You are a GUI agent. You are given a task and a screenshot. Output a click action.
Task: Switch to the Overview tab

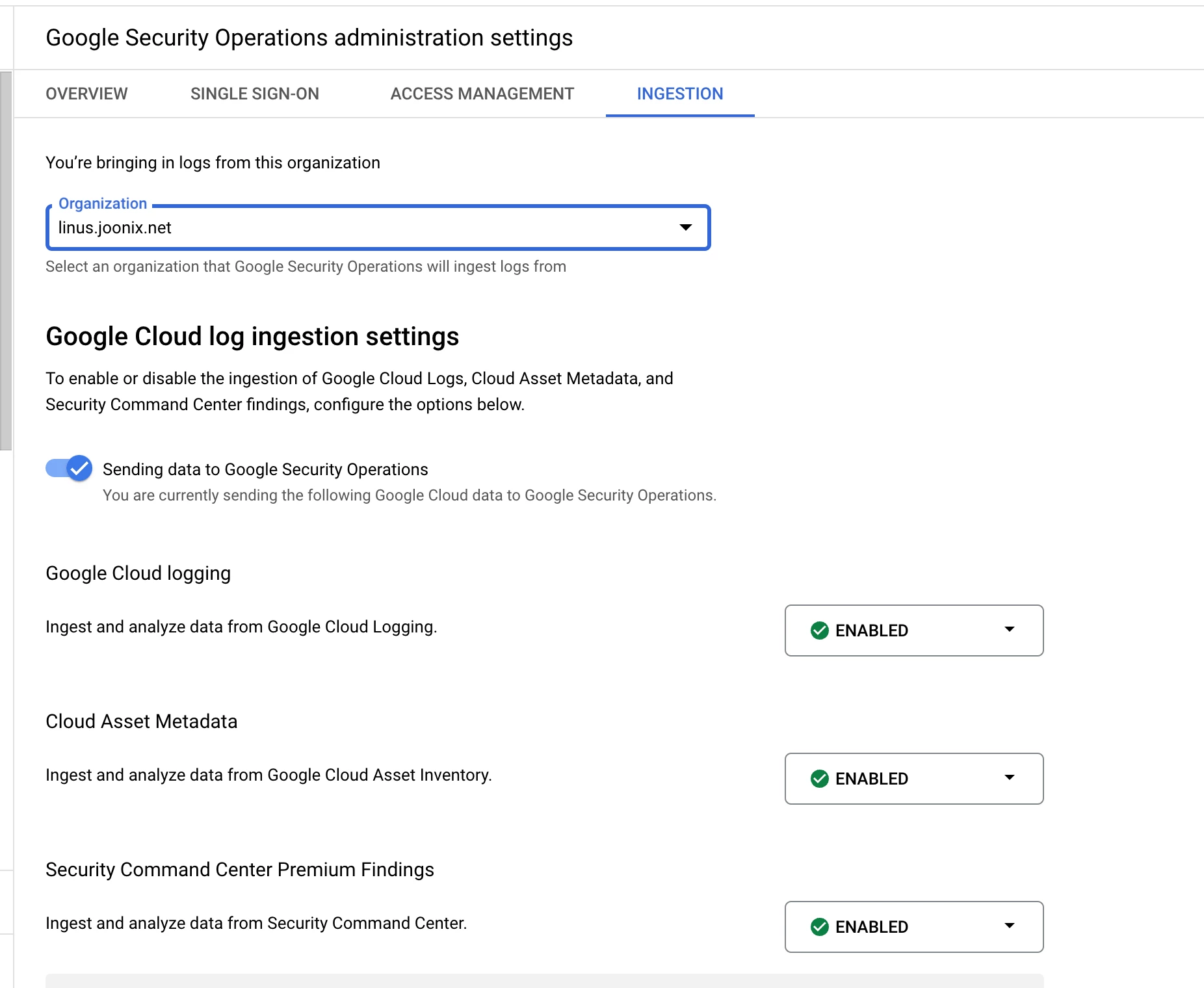click(86, 94)
